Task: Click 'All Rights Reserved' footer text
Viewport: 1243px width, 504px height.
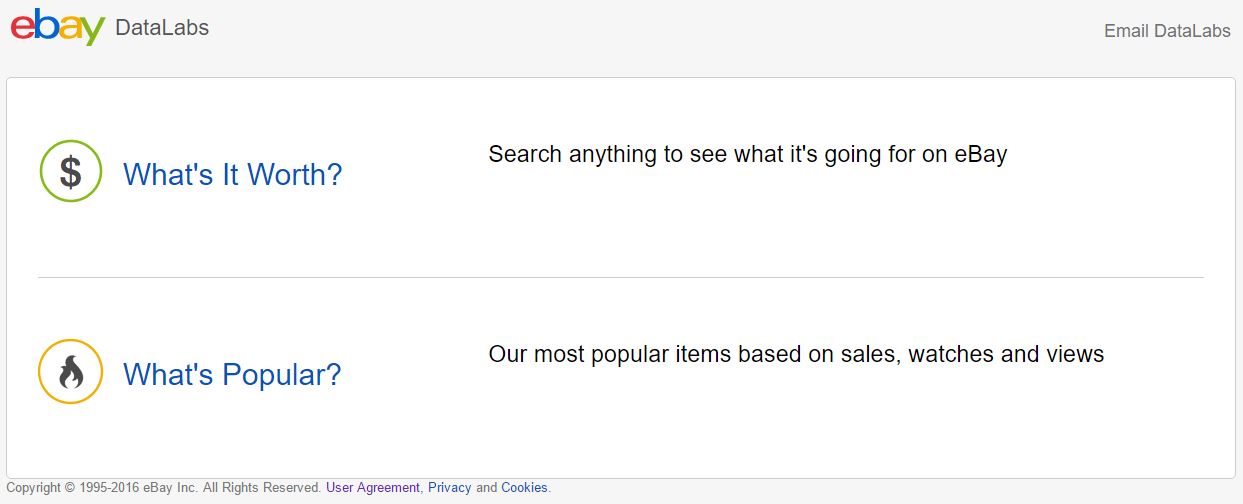Action: (x=262, y=488)
